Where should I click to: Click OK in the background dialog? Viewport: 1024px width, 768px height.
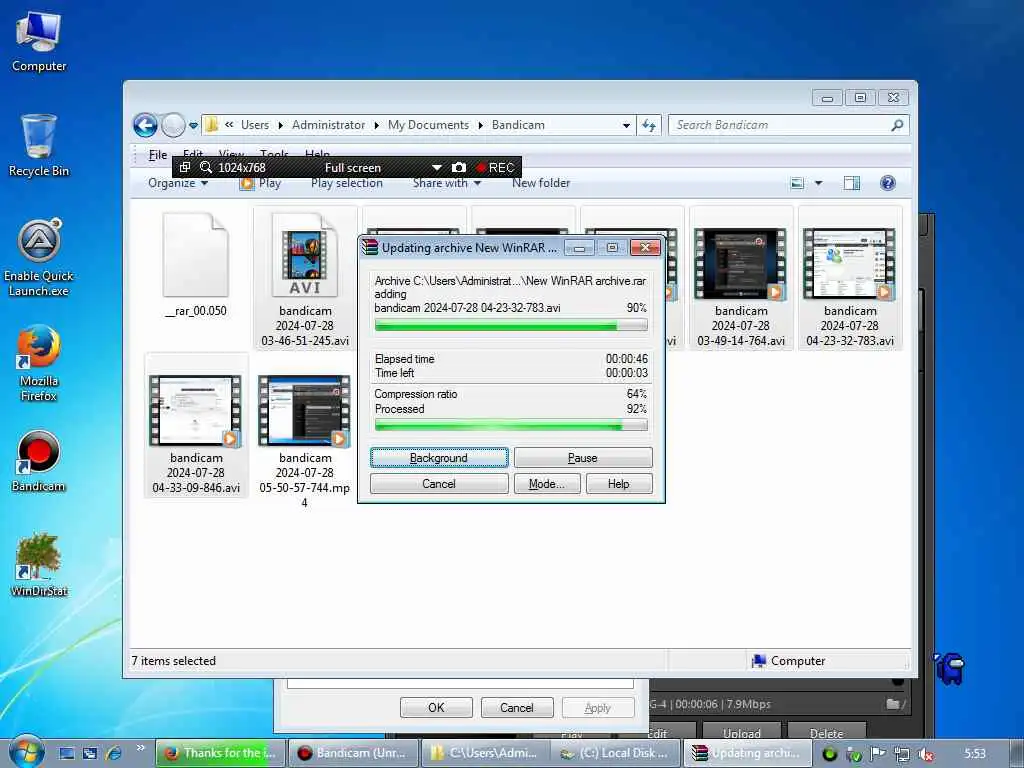[x=436, y=708]
